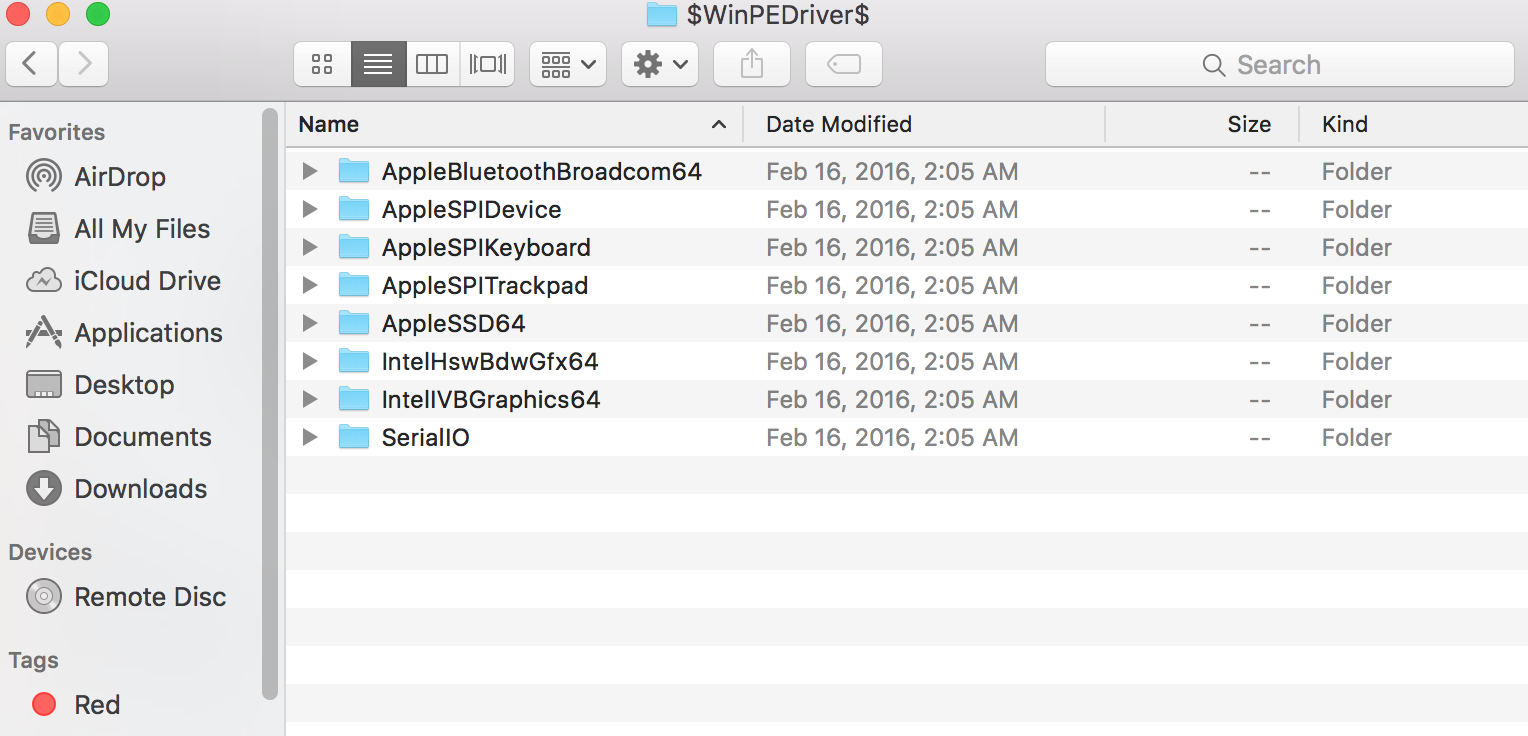Image resolution: width=1528 pixels, height=736 pixels.
Task: Select the AppleBluetoothBroadcom64 folder icon
Action: [354, 171]
